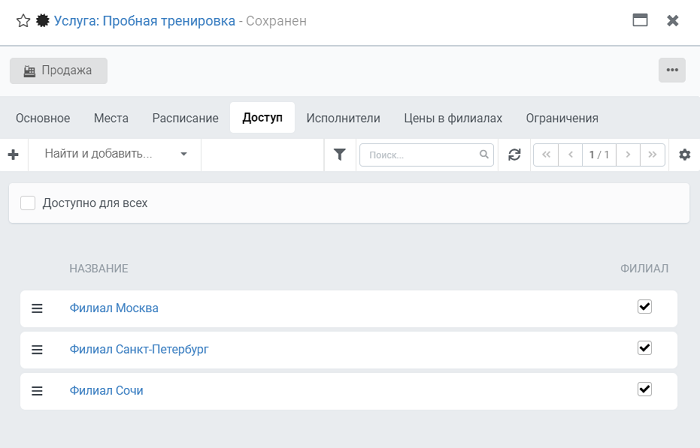Jump to last page
700x448 pixels.
[x=653, y=155]
